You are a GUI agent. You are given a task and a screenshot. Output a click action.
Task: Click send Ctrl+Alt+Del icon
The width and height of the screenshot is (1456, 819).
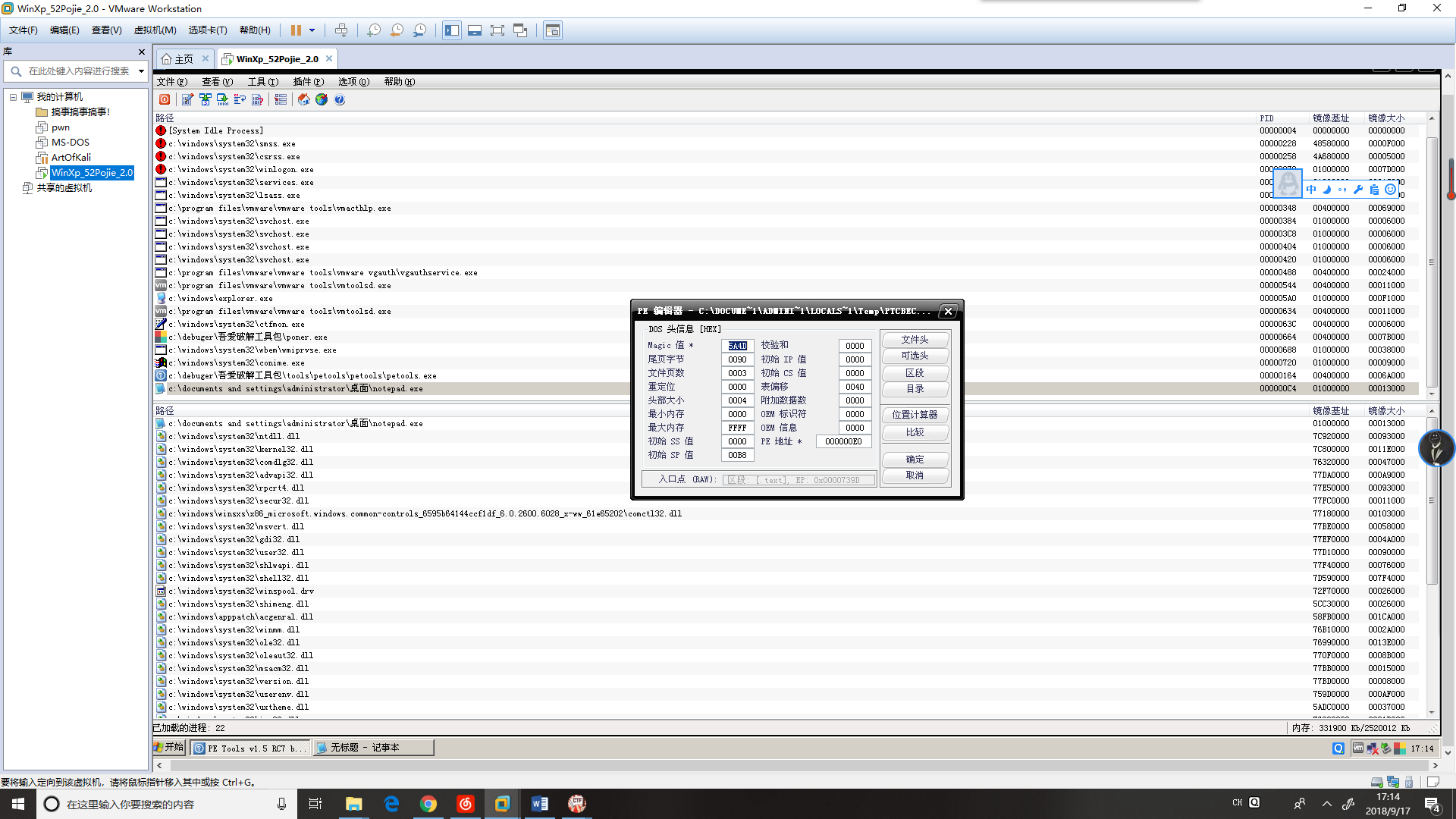coord(341,30)
